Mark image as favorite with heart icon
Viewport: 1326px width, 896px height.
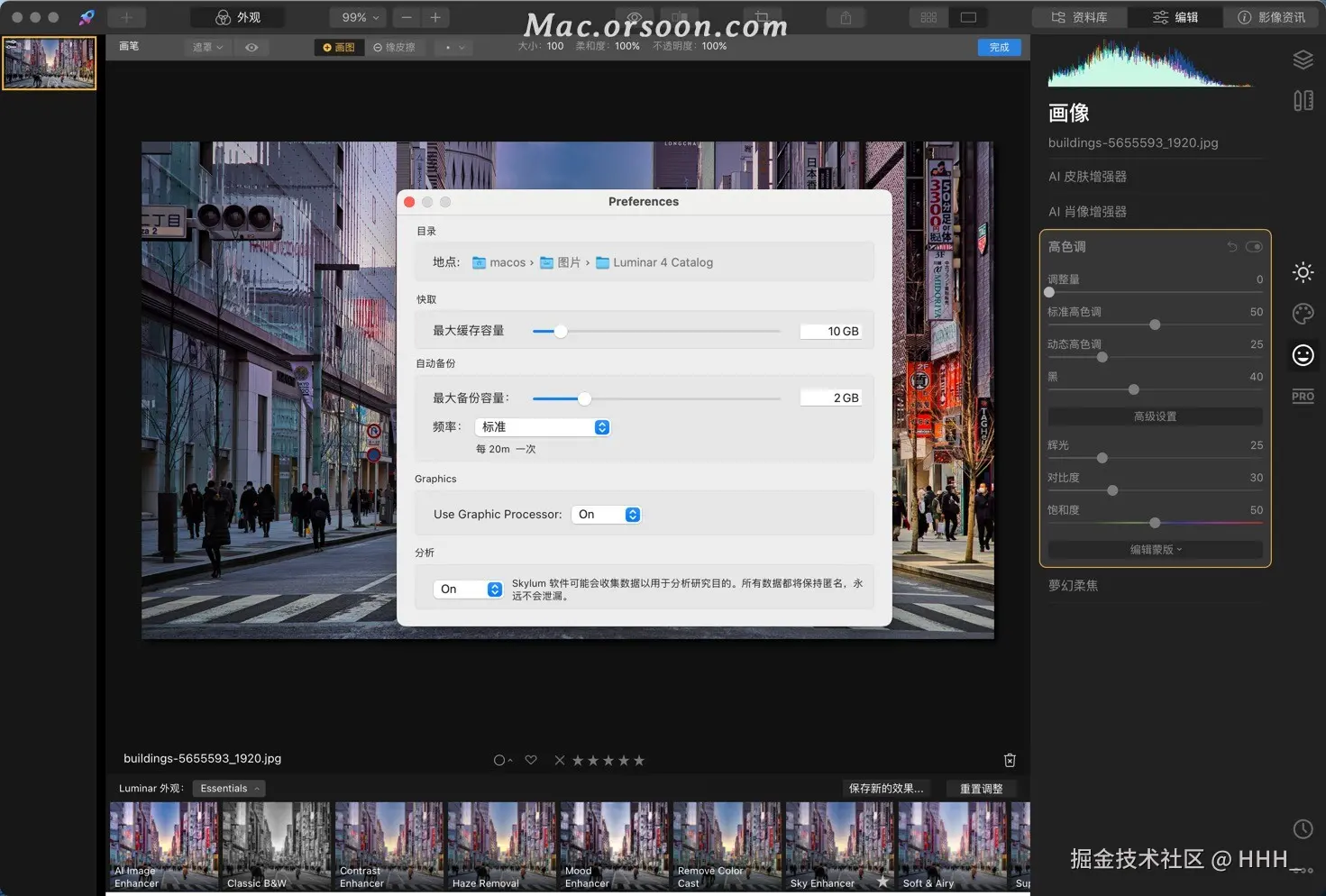tap(531, 760)
